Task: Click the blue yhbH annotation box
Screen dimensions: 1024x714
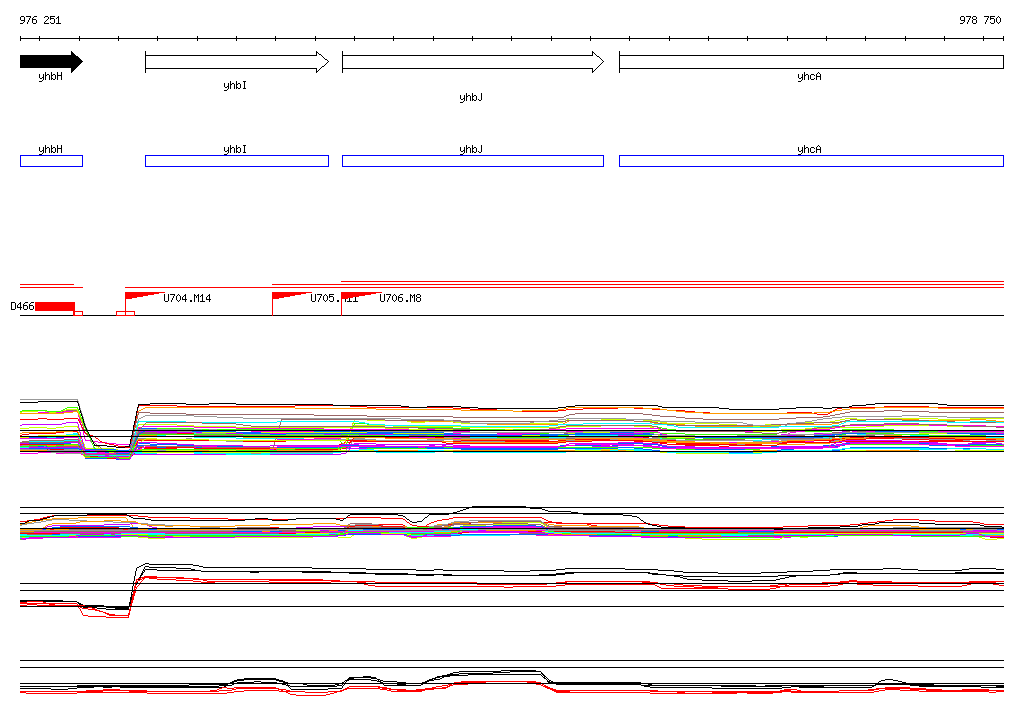Action: click(52, 161)
